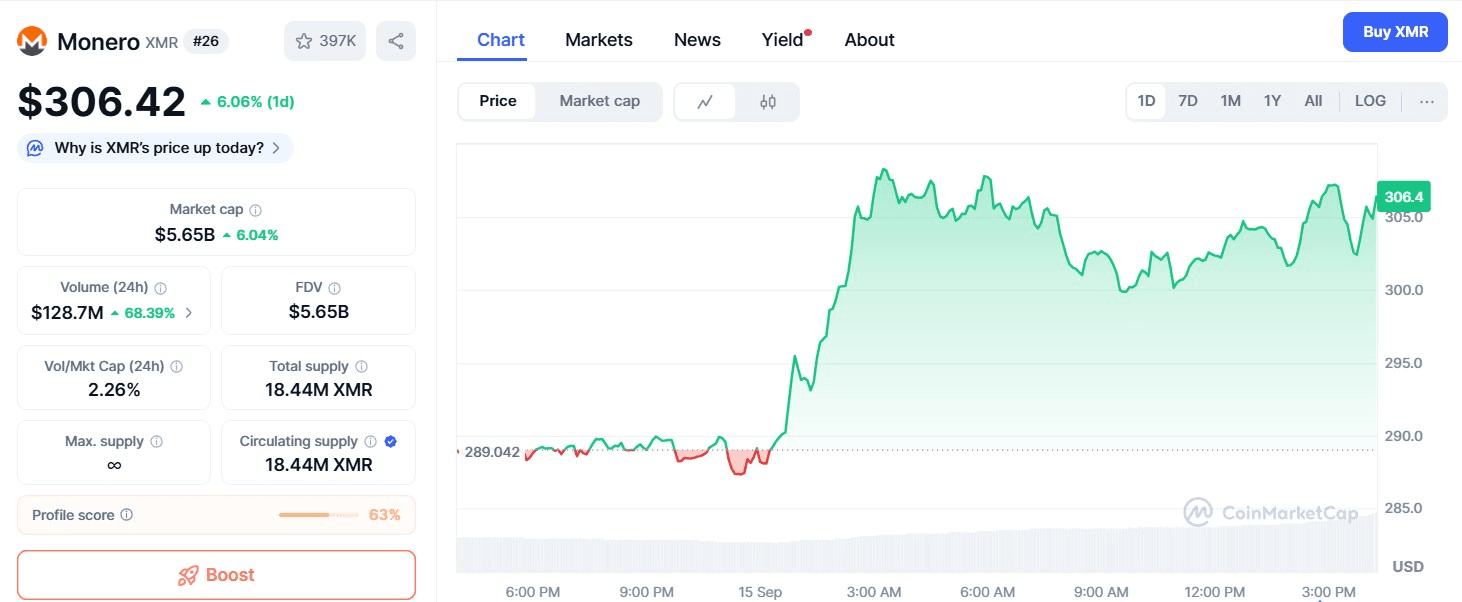
Task: Click the Volume (24h) info icon
Action: click(161, 288)
